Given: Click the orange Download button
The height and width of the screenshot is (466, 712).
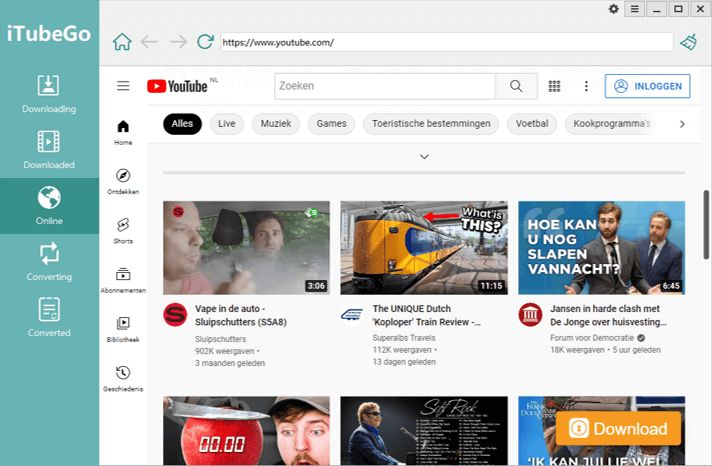Looking at the screenshot, I should (x=618, y=428).
